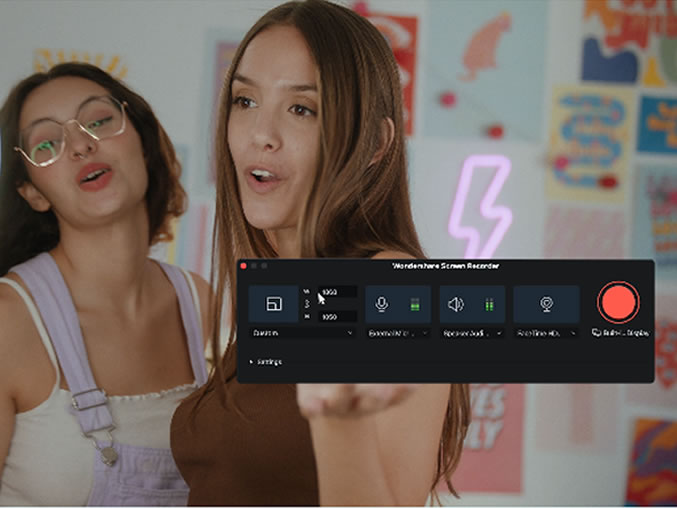The height and width of the screenshot is (508, 677).
Task: Click the red Record button
Action: click(x=618, y=303)
